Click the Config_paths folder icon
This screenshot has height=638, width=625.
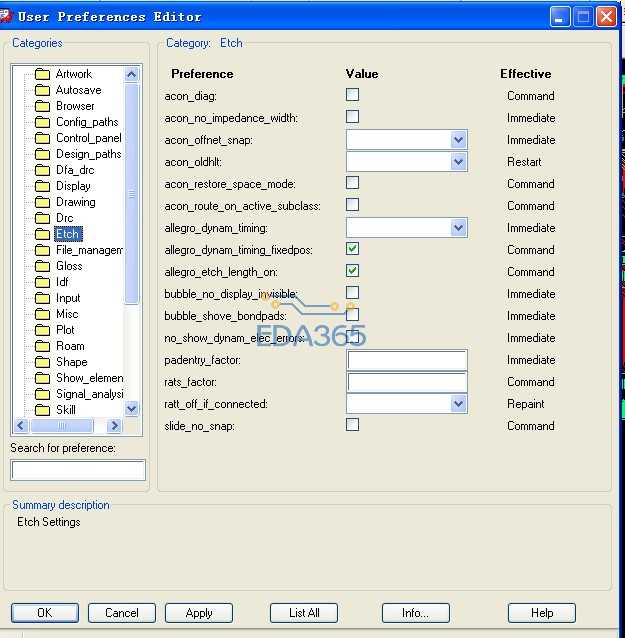click(42, 122)
